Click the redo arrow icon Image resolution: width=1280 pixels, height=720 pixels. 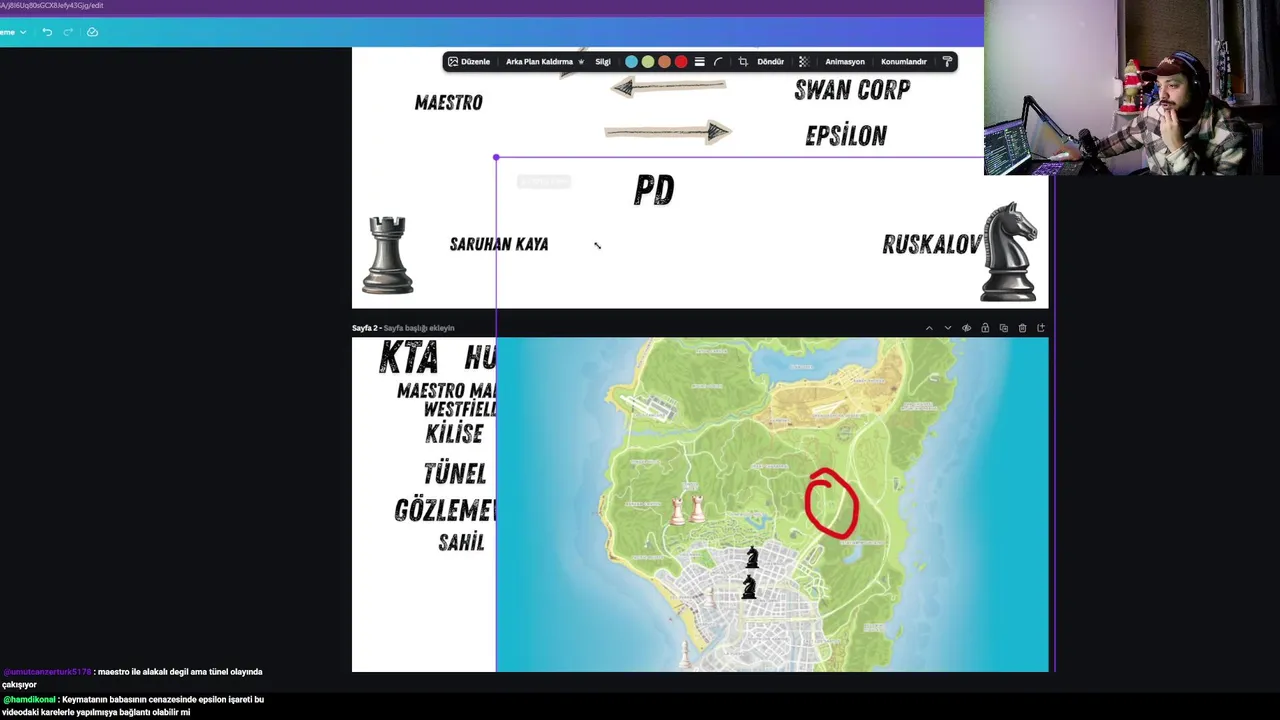tap(68, 32)
